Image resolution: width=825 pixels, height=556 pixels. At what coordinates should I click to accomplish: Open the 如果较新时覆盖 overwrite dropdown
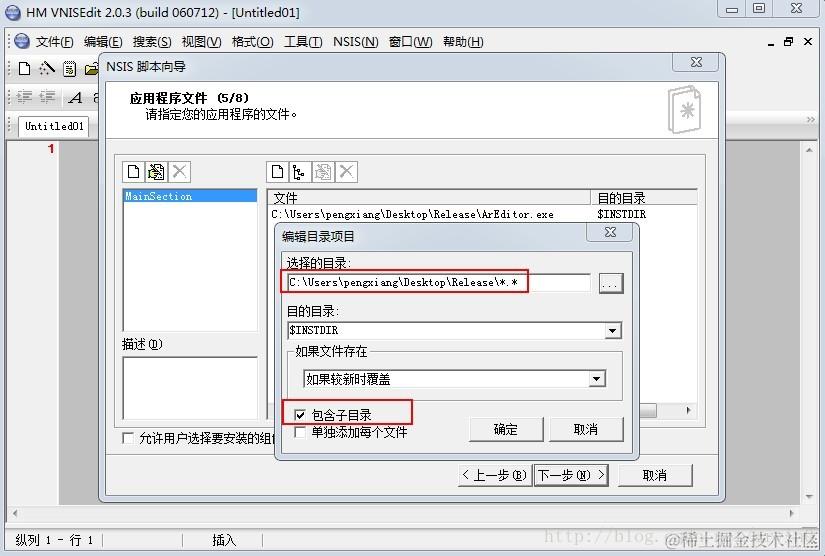pos(597,379)
